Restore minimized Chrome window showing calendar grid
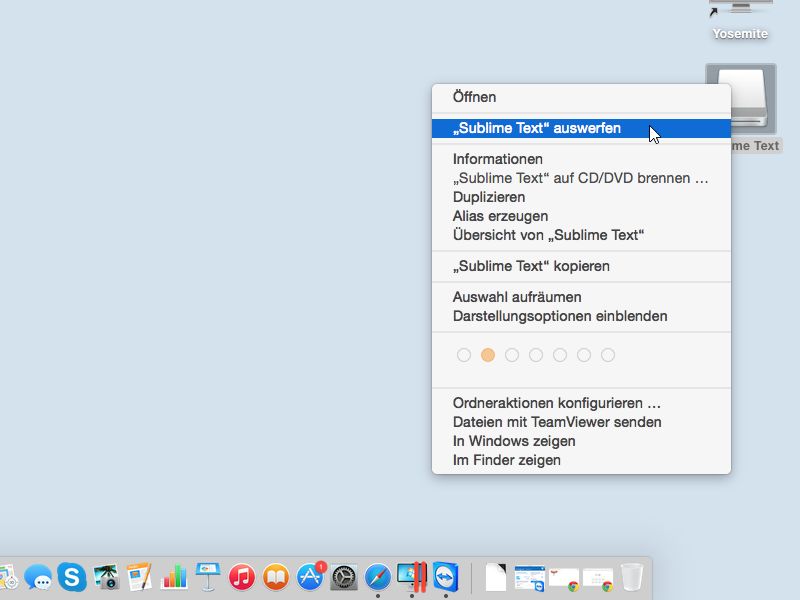This screenshot has height=600, width=800. (x=598, y=580)
